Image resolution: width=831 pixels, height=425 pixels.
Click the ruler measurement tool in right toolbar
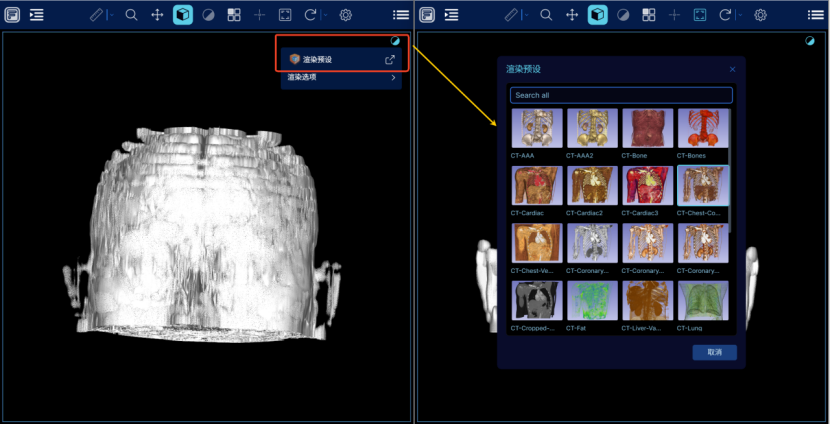pos(511,15)
